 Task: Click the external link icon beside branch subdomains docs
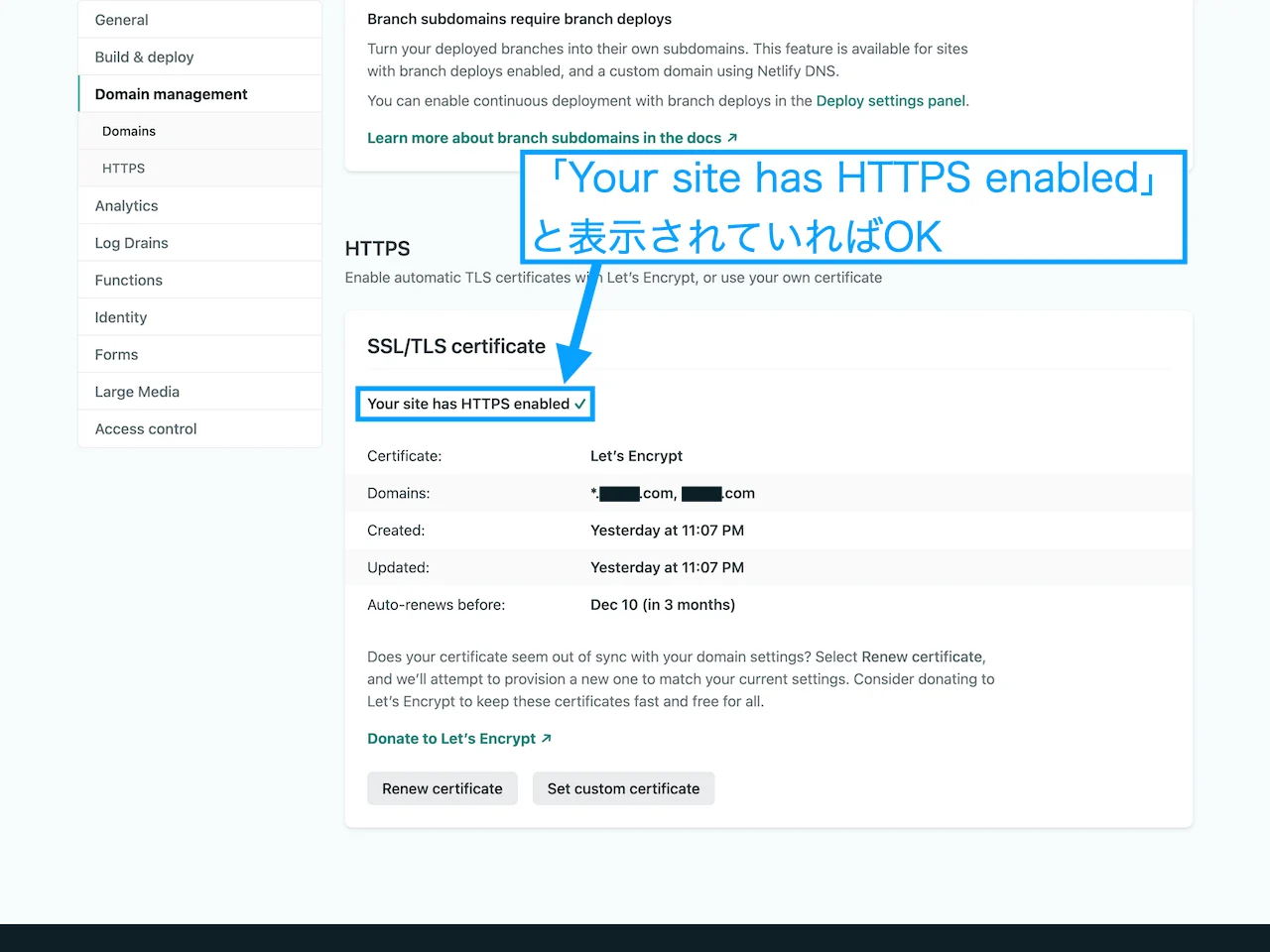pos(732,138)
